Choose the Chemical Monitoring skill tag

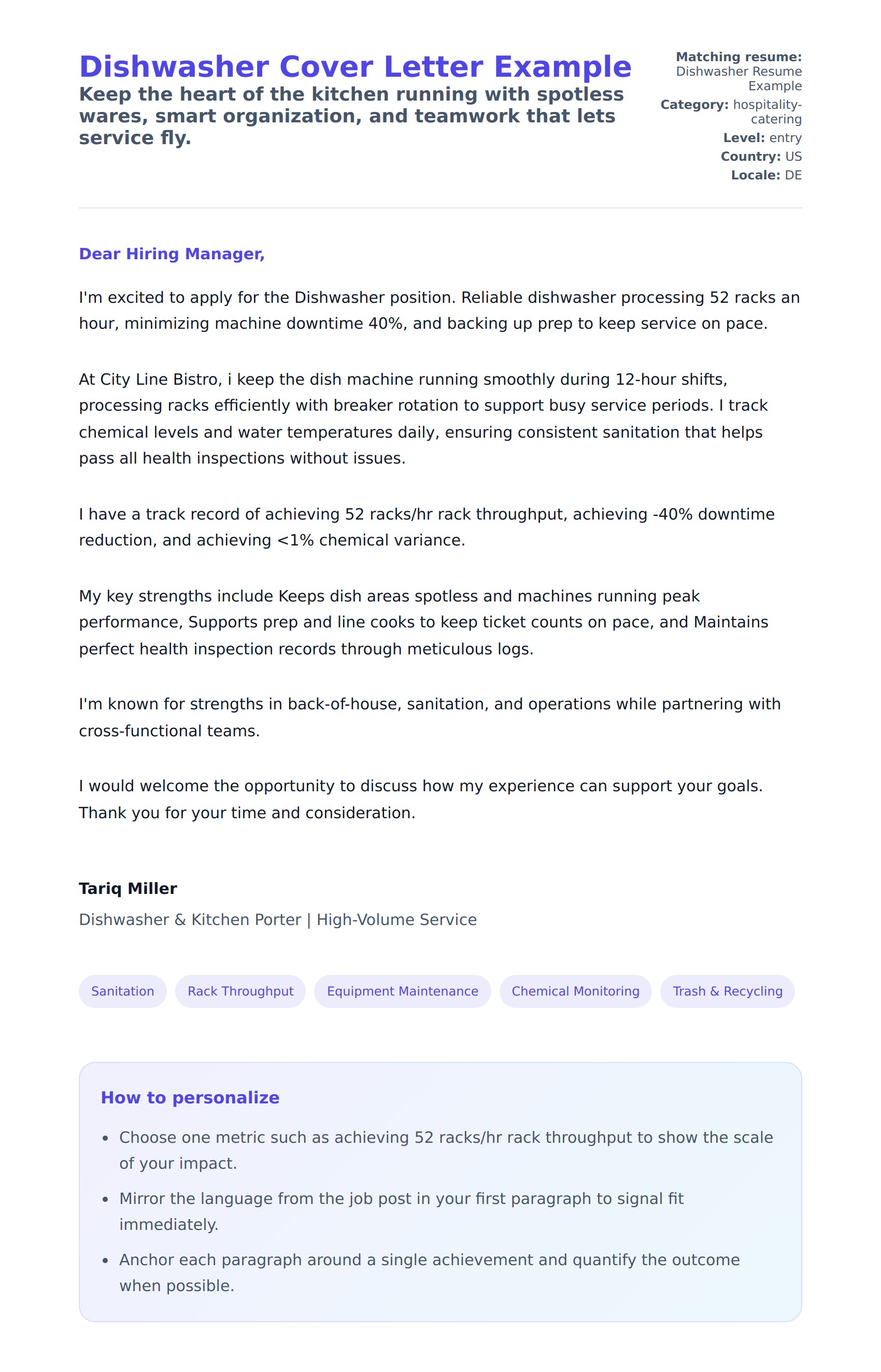pyautogui.click(x=575, y=991)
